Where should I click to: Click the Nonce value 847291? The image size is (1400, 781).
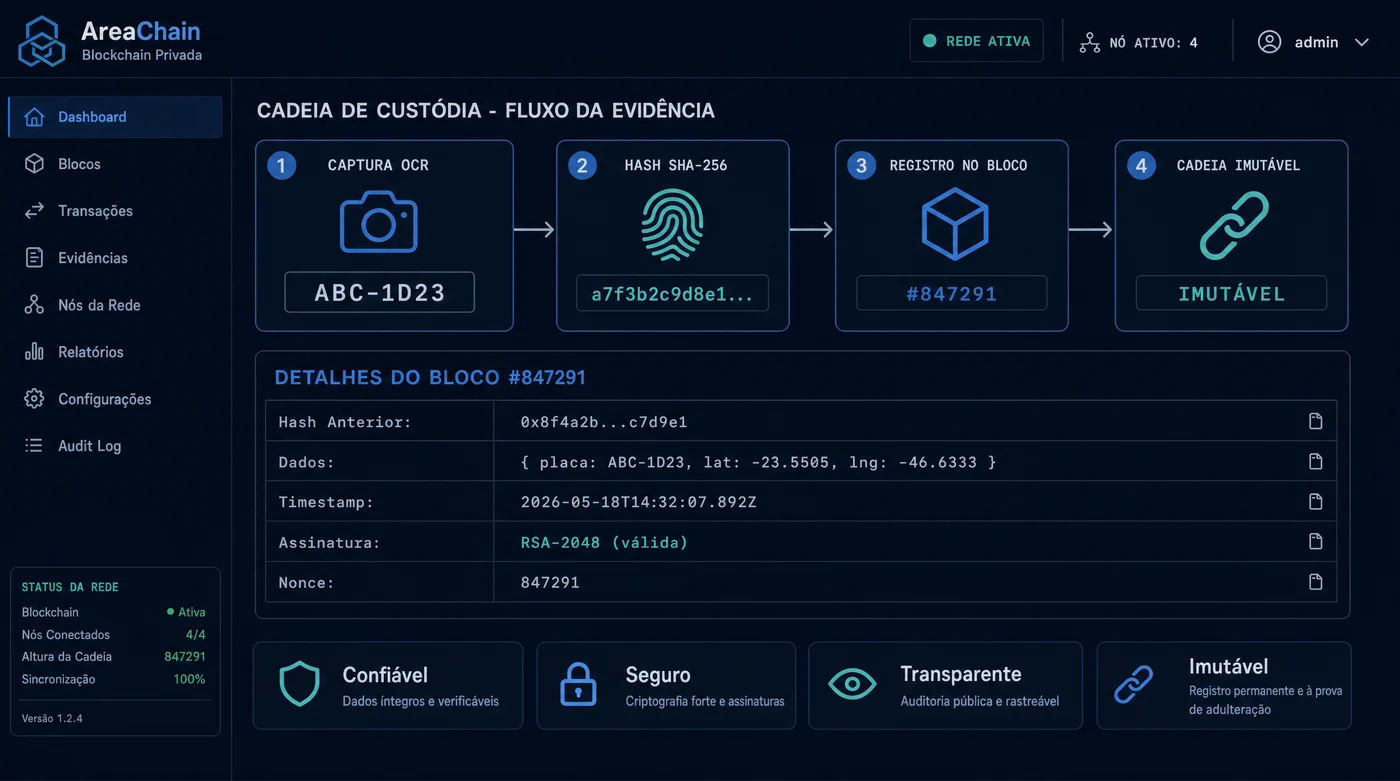tap(550, 582)
